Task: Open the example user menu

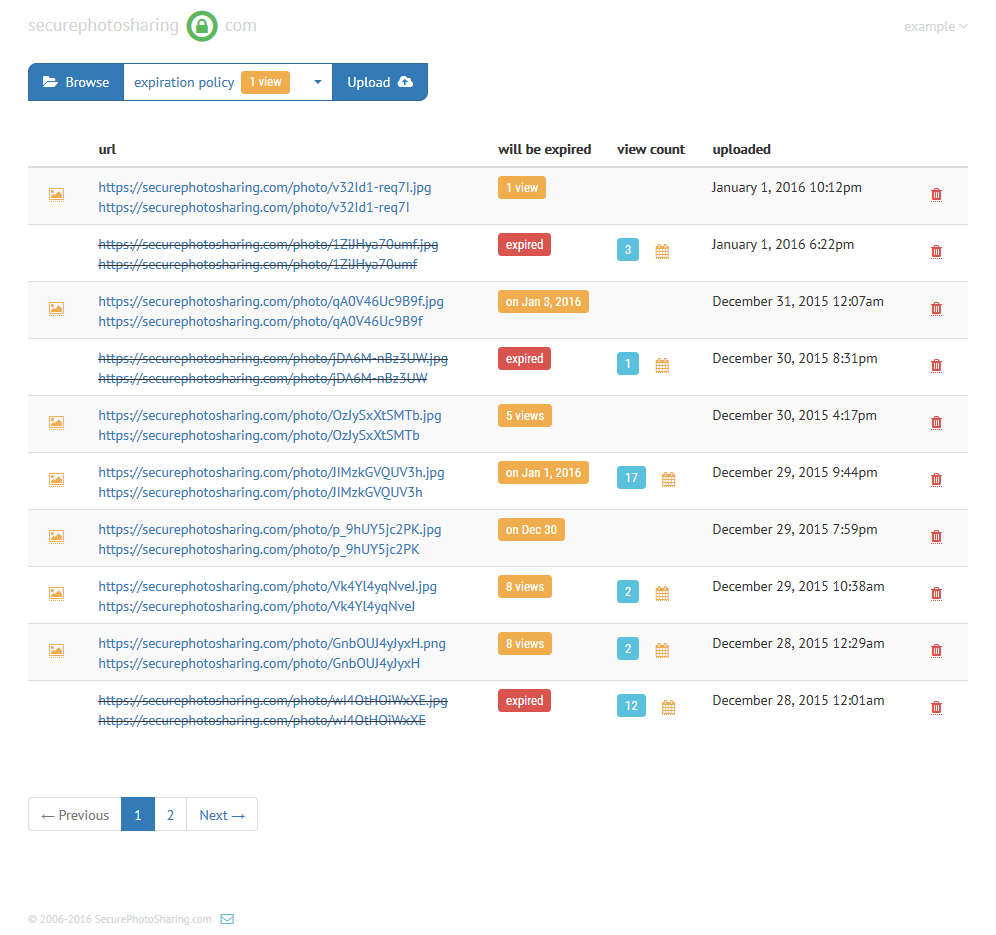Action: click(x=935, y=27)
